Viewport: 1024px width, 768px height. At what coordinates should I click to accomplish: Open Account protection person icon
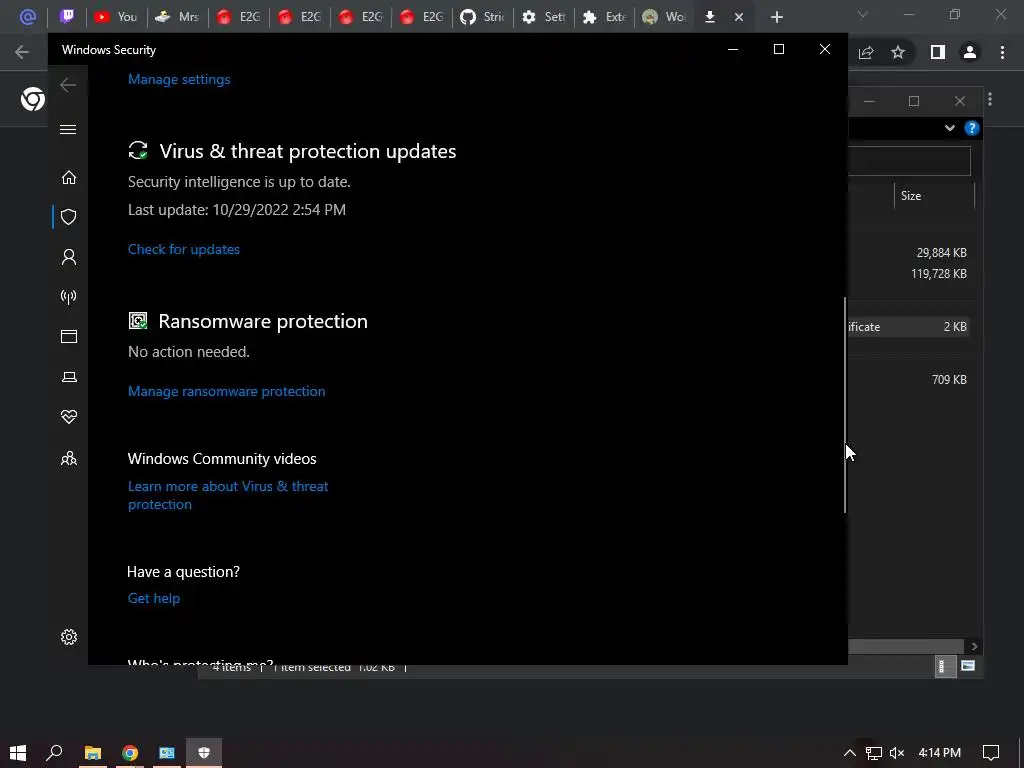click(x=69, y=257)
